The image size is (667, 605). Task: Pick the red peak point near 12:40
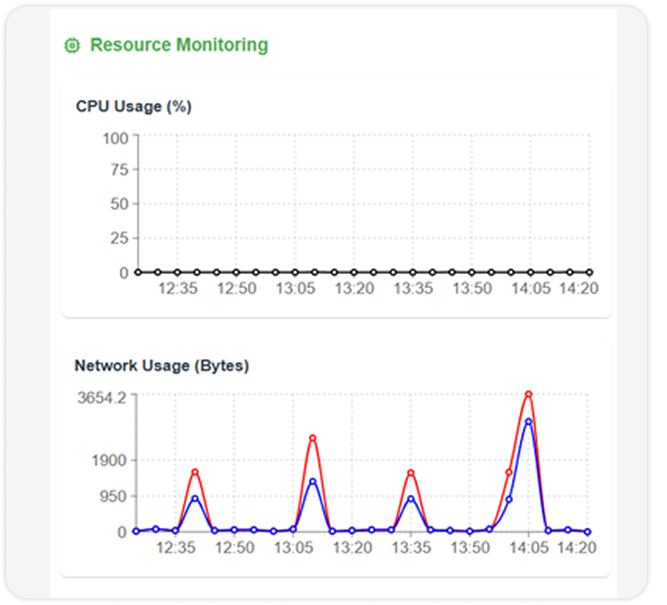point(195,472)
